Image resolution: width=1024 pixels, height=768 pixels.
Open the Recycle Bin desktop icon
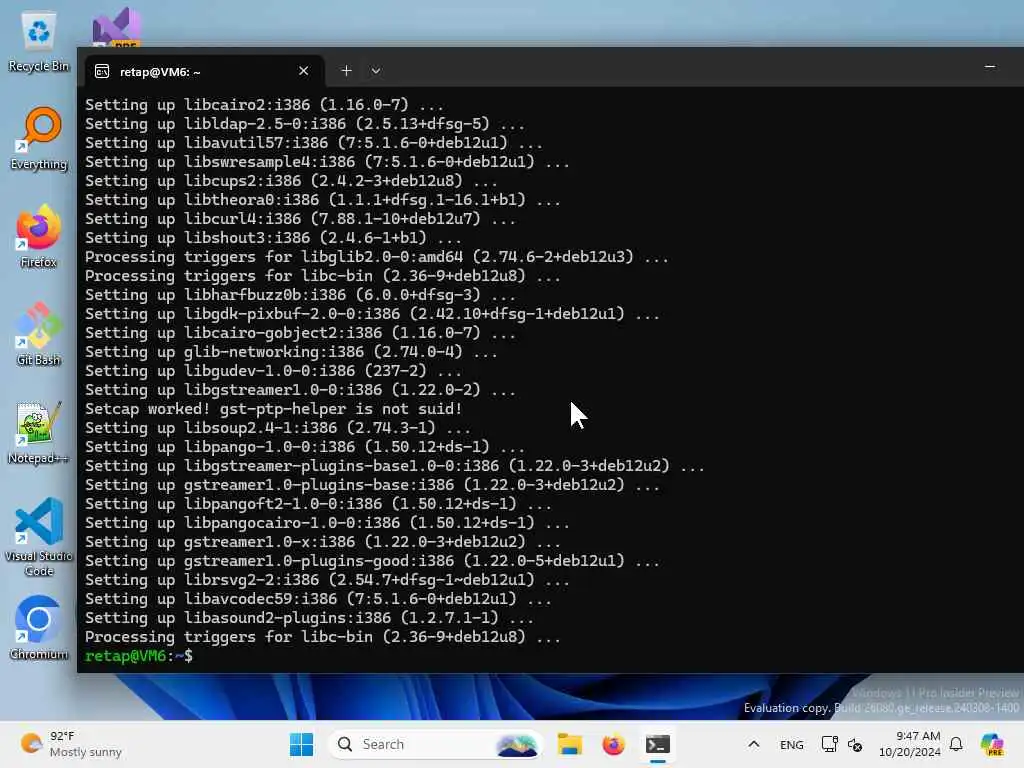coord(39,42)
